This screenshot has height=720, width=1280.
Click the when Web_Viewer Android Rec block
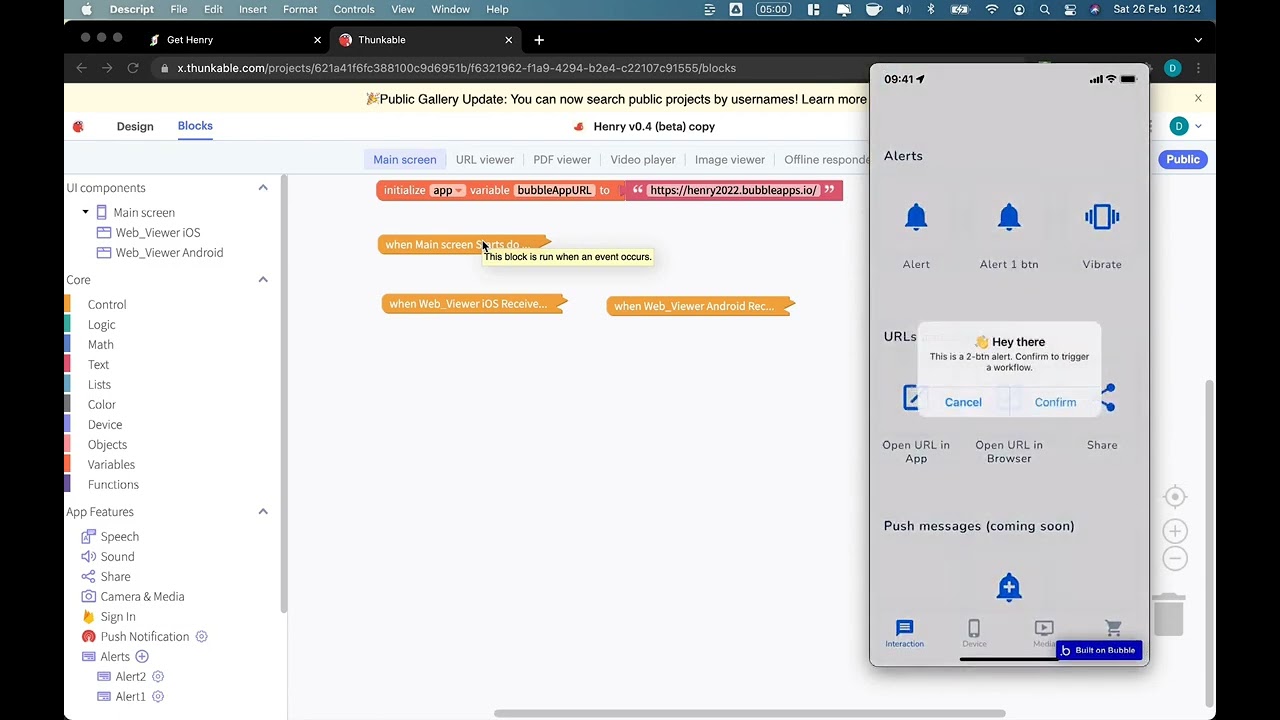click(x=700, y=305)
